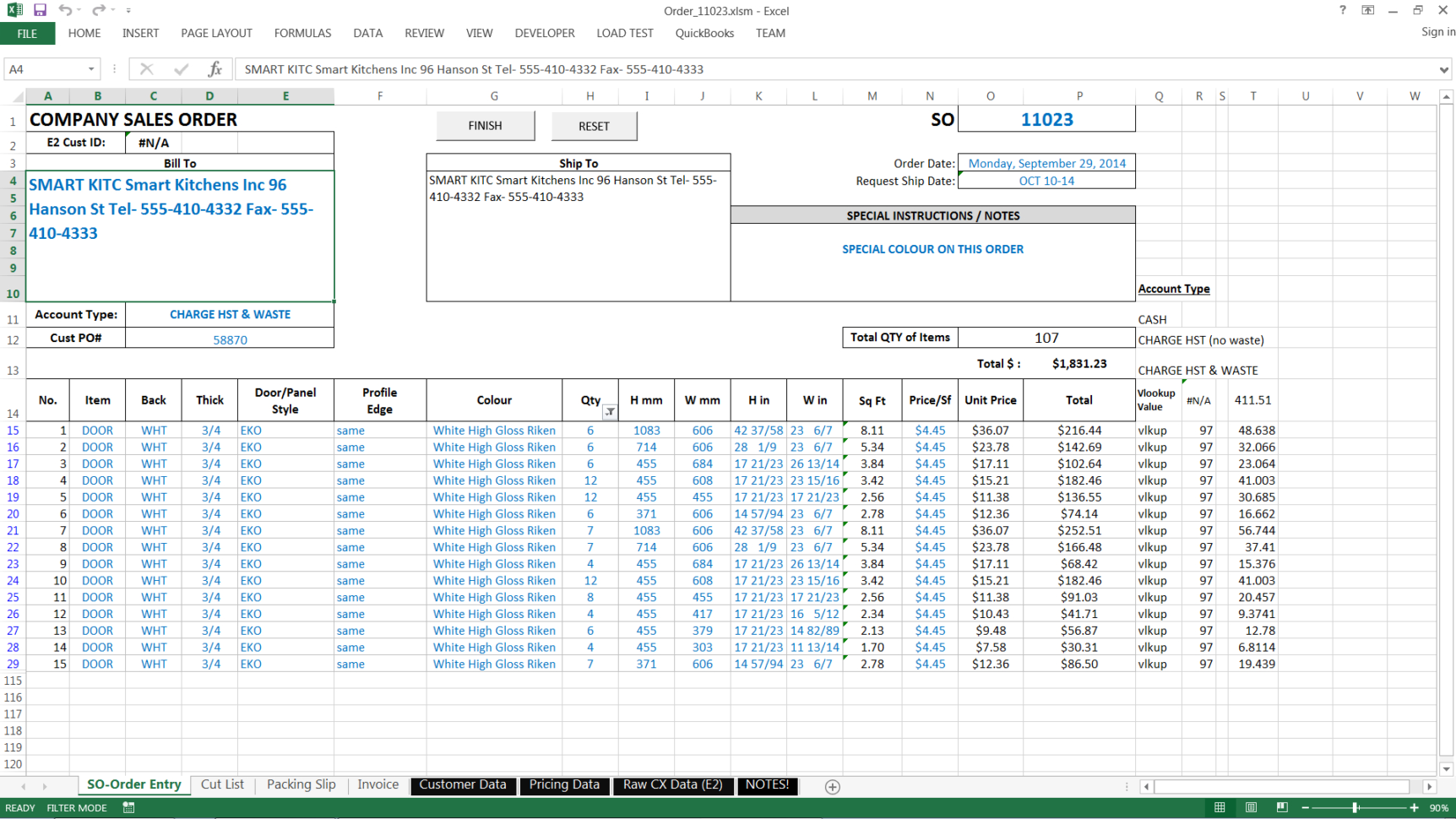Switch to the DEVELOPER ribbon tab
This screenshot has height=819, width=1456.
(x=545, y=33)
